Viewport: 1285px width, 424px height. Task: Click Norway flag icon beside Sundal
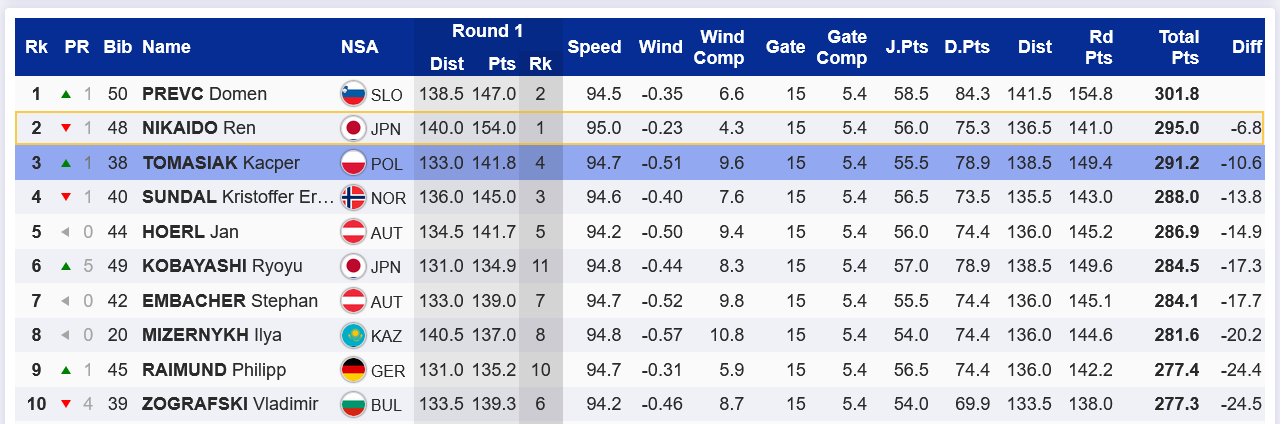[x=352, y=198]
